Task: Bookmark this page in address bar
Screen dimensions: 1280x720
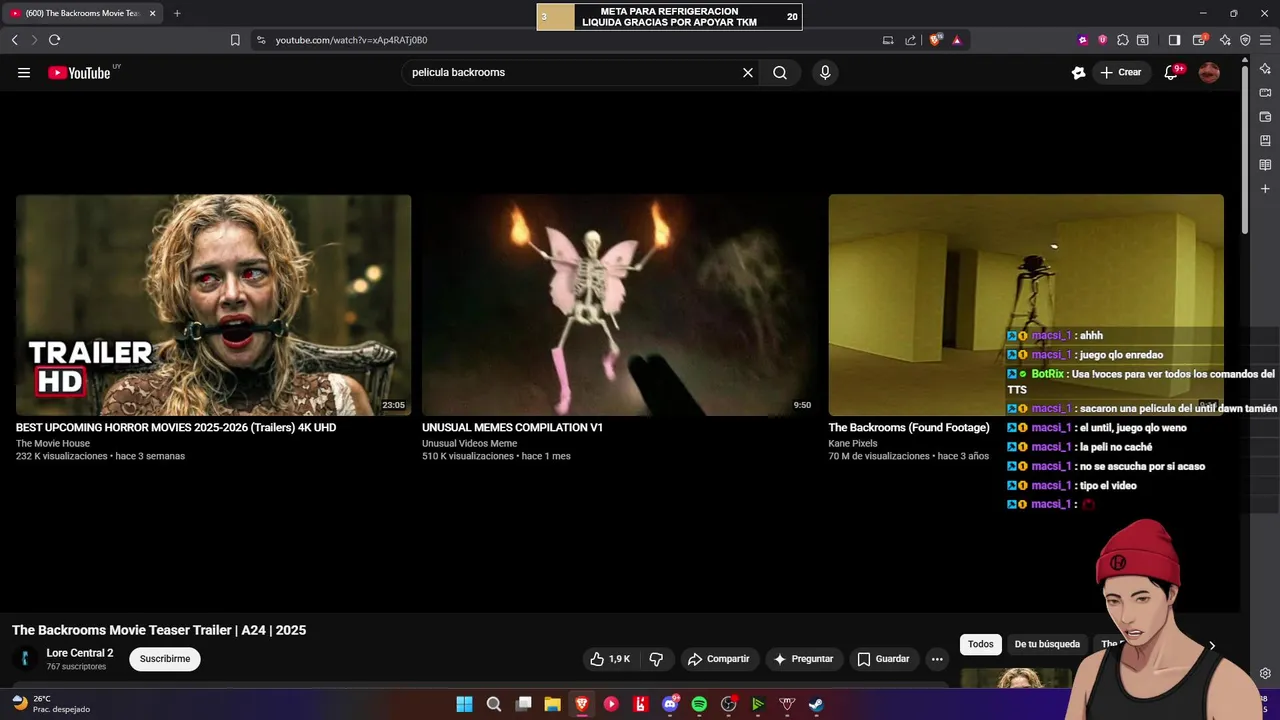Action: (x=235, y=40)
